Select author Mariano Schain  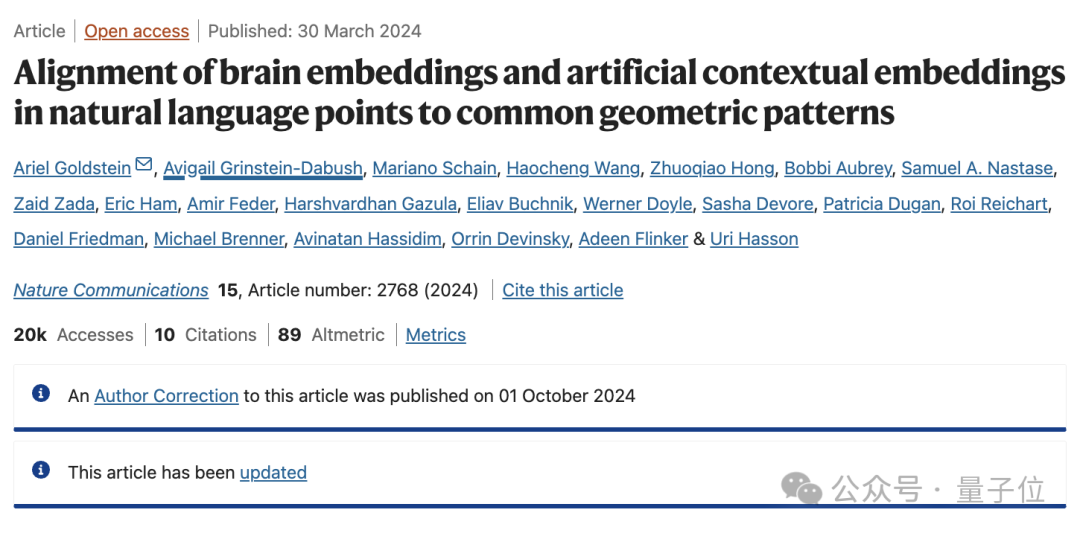[434, 168]
